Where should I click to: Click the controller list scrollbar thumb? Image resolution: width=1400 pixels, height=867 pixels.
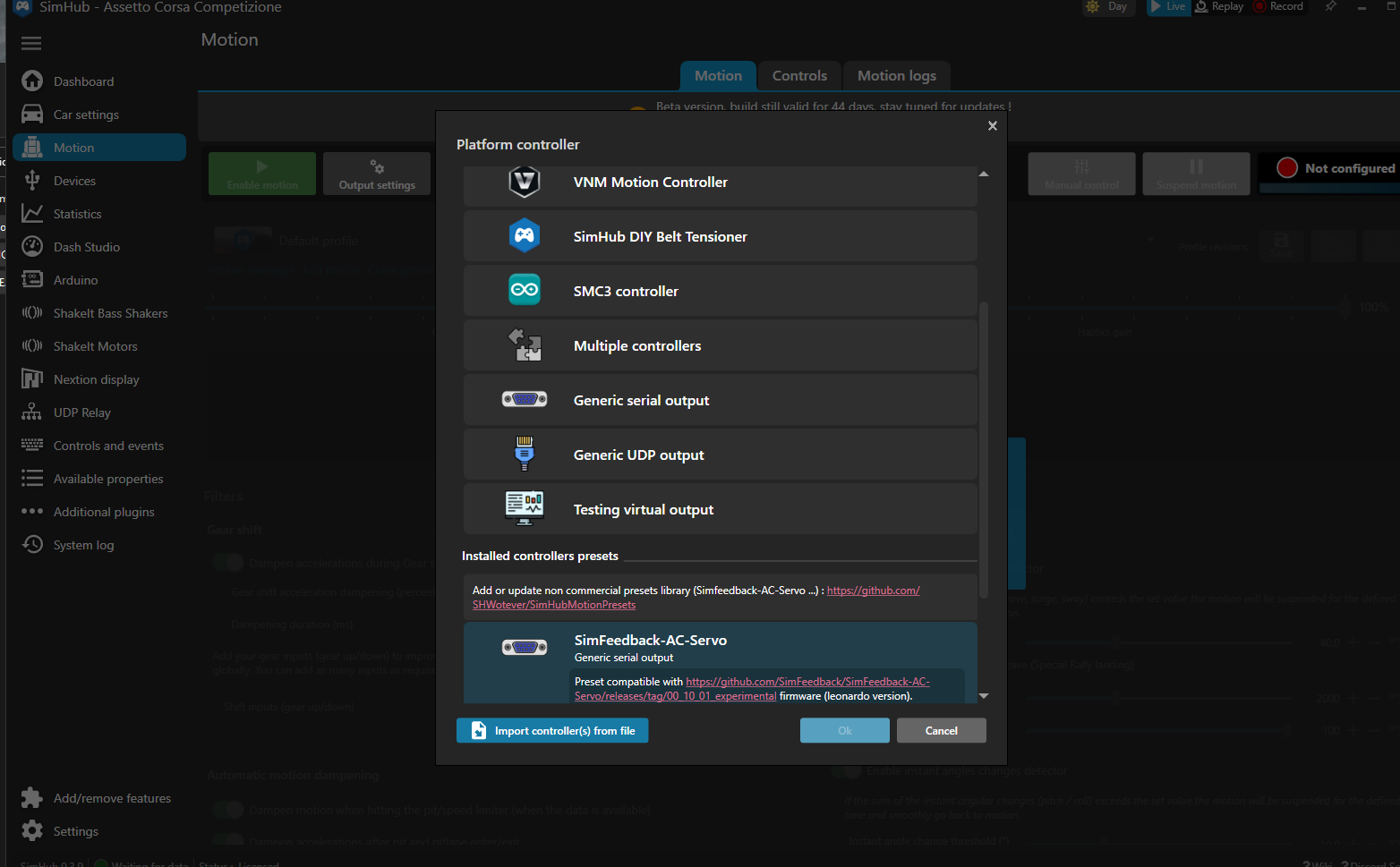click(984, 450)
